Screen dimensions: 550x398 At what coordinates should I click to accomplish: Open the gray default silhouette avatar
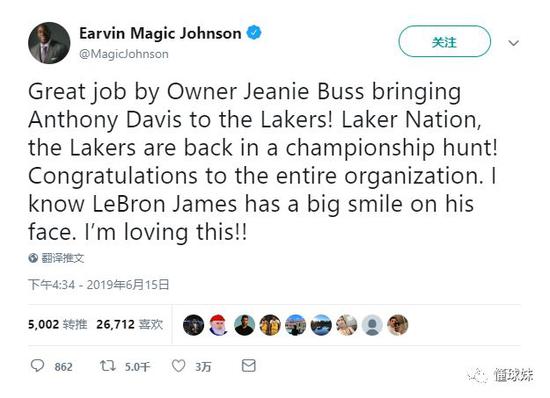(372, 325)
